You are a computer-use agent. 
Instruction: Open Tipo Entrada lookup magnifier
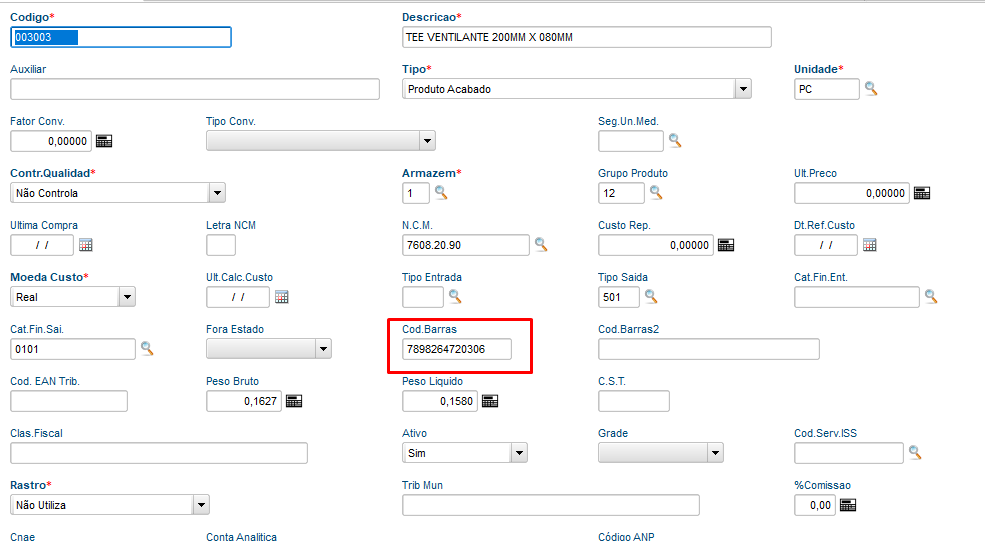[x=455, y=297]
